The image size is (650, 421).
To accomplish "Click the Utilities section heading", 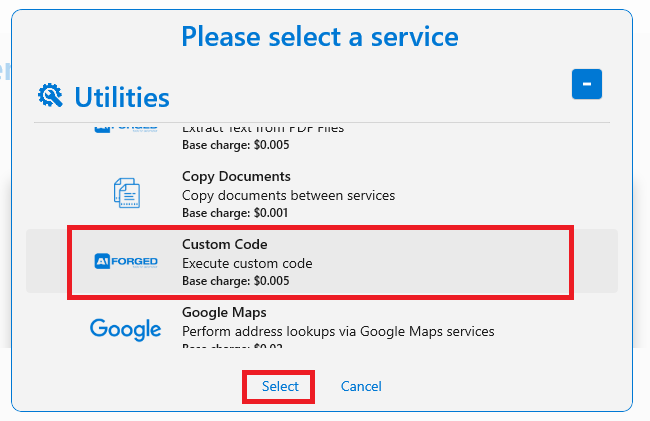I will click(x=122, y=97).
